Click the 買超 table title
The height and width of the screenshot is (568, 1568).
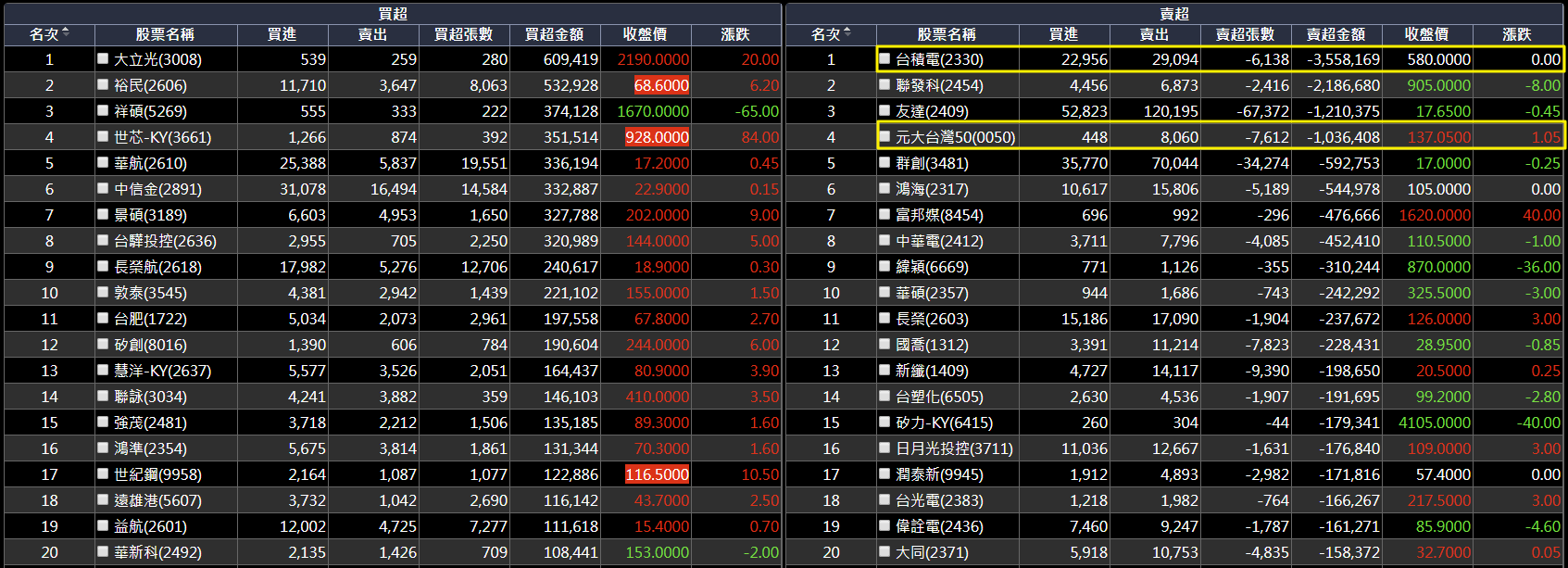click(x=393, y=13)
